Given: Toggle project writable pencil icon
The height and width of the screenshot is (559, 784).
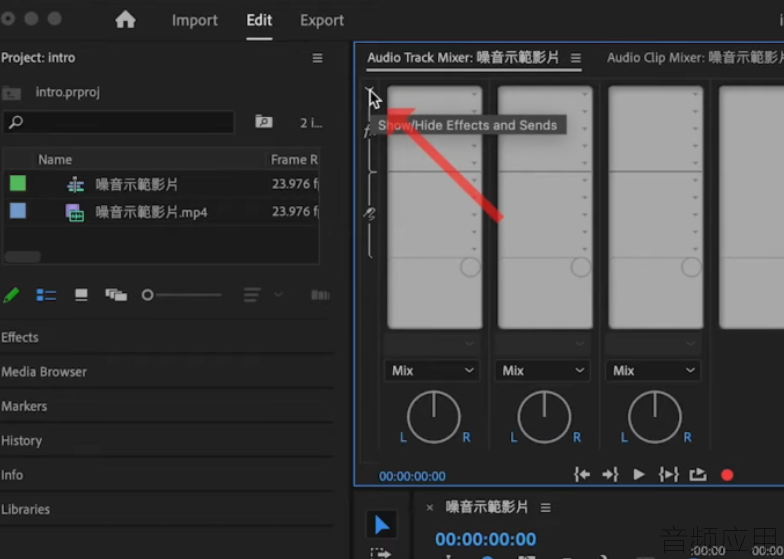Looking at the screenshot, I should point(11,295).
